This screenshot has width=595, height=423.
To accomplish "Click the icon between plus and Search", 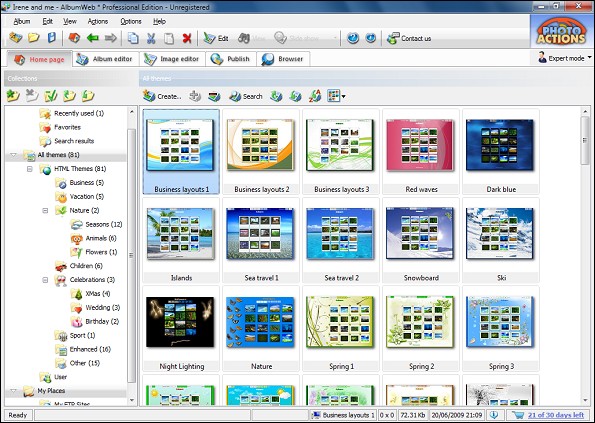I will [214, 96].
